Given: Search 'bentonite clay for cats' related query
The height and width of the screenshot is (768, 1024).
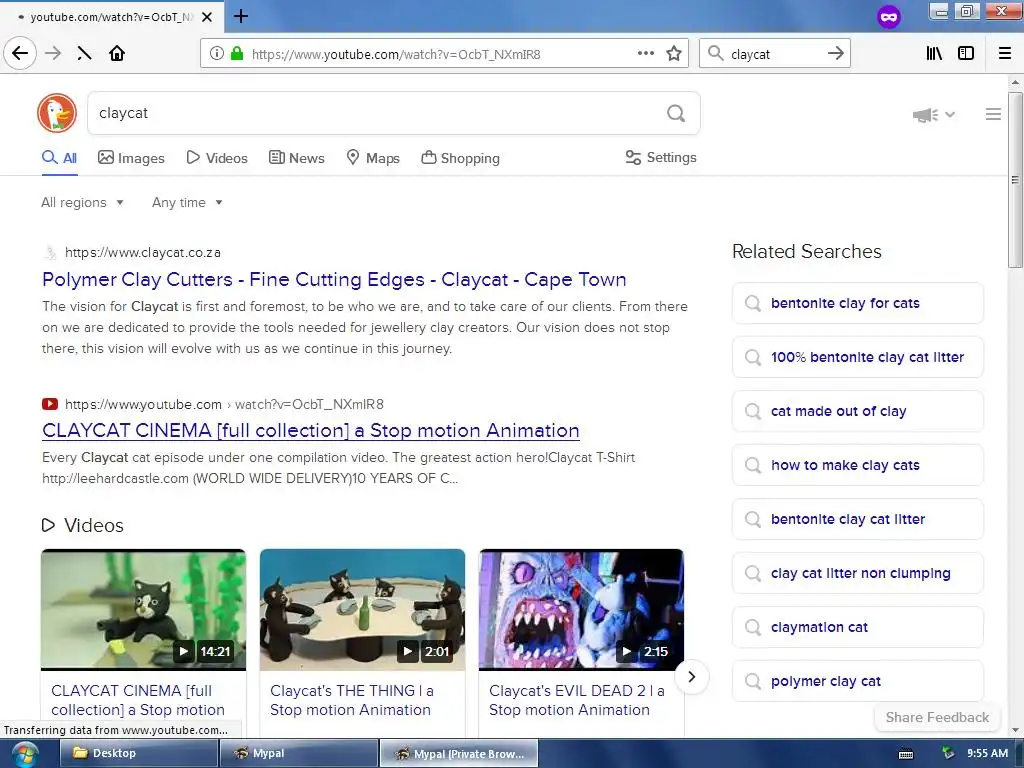Looking at the screenshot, I should tap(857, 303).
